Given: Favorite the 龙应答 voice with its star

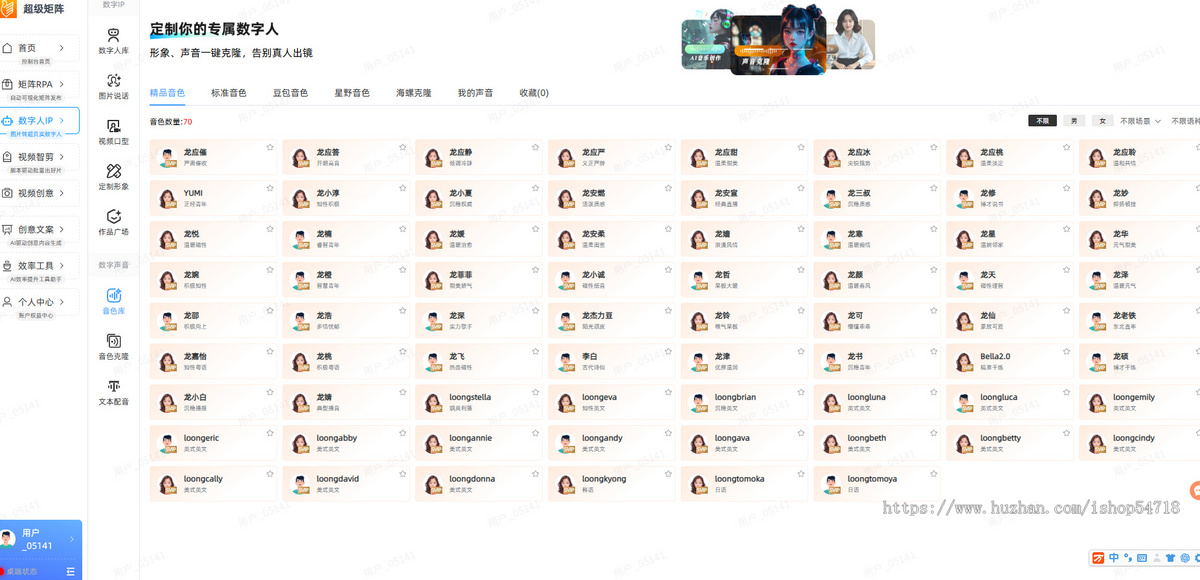Looking at the screenshot, I should pyautogui.click(x=402, y=147).
